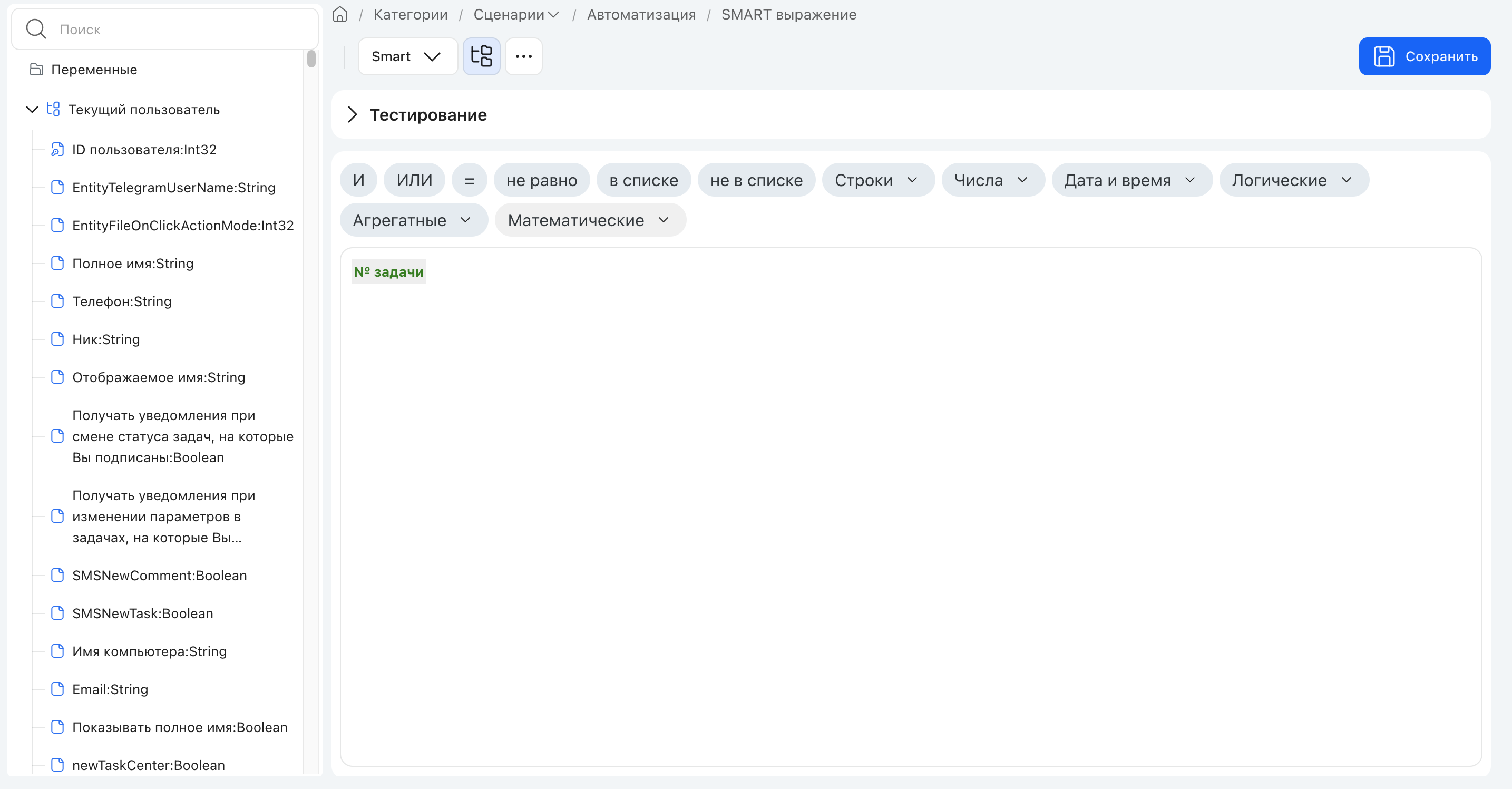Insert the equals operator
This screenshot has width=1512, height=789.
tap(469, 180)
